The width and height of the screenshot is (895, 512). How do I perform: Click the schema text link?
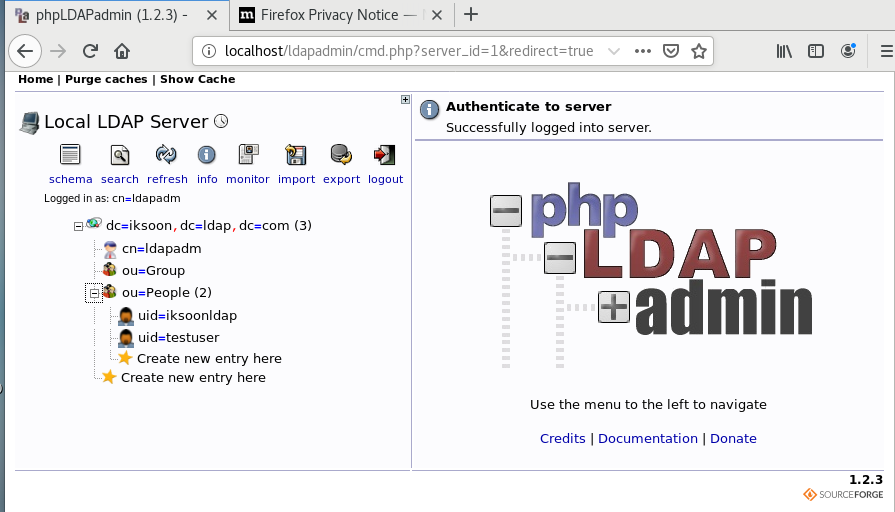(71, 179)
